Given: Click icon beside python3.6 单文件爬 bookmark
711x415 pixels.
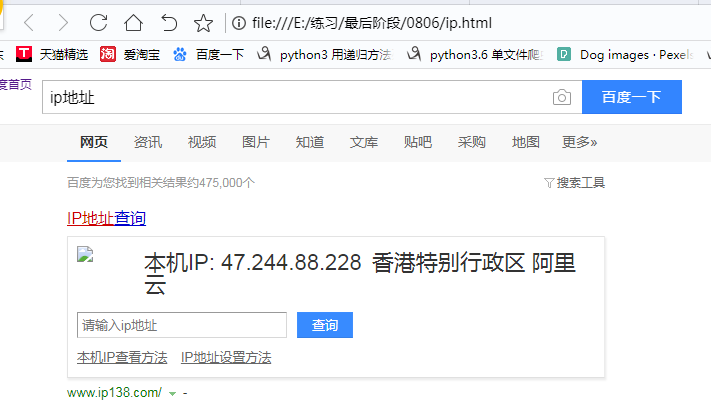Looking at the screenshot, I should [414, 54].
